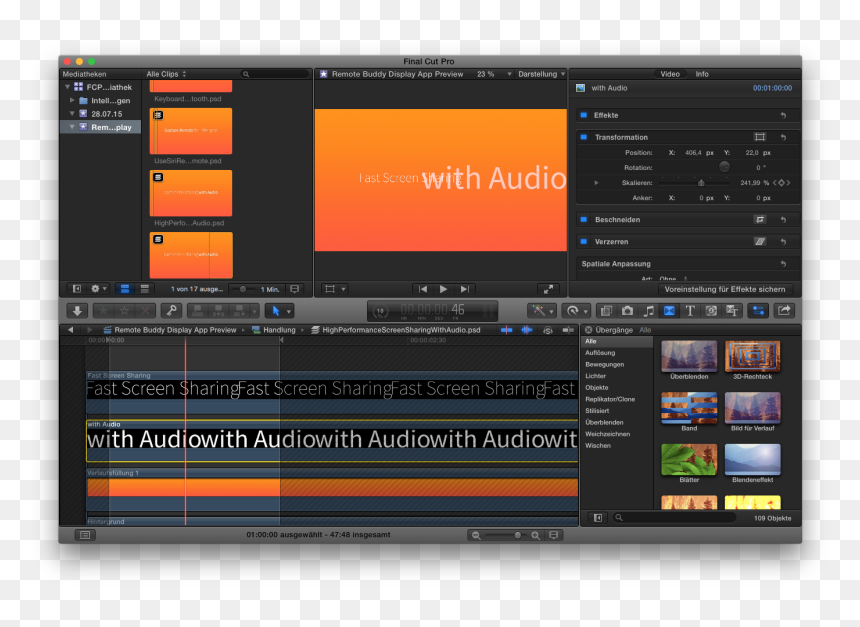This screenshot has width=860, height=627.
Task: Open the browser gear action menu
Action: (x=98, y=289)
